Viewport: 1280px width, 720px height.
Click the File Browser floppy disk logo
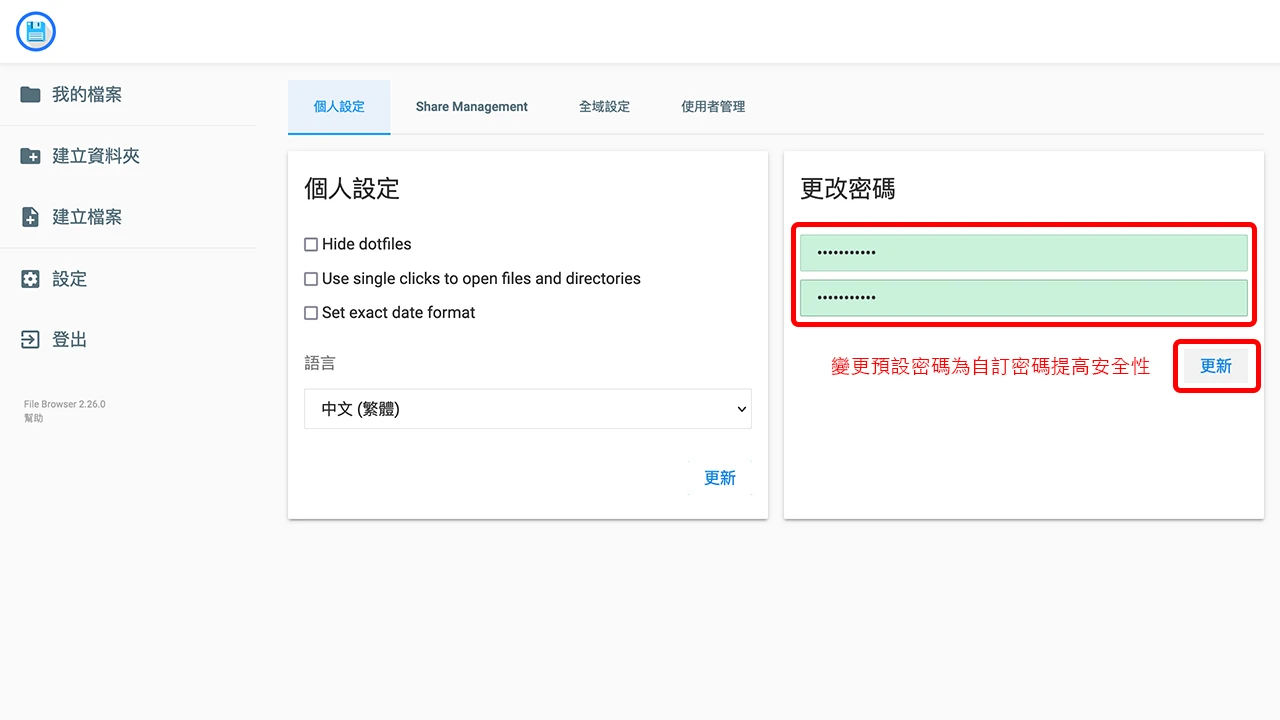point(35,31)
